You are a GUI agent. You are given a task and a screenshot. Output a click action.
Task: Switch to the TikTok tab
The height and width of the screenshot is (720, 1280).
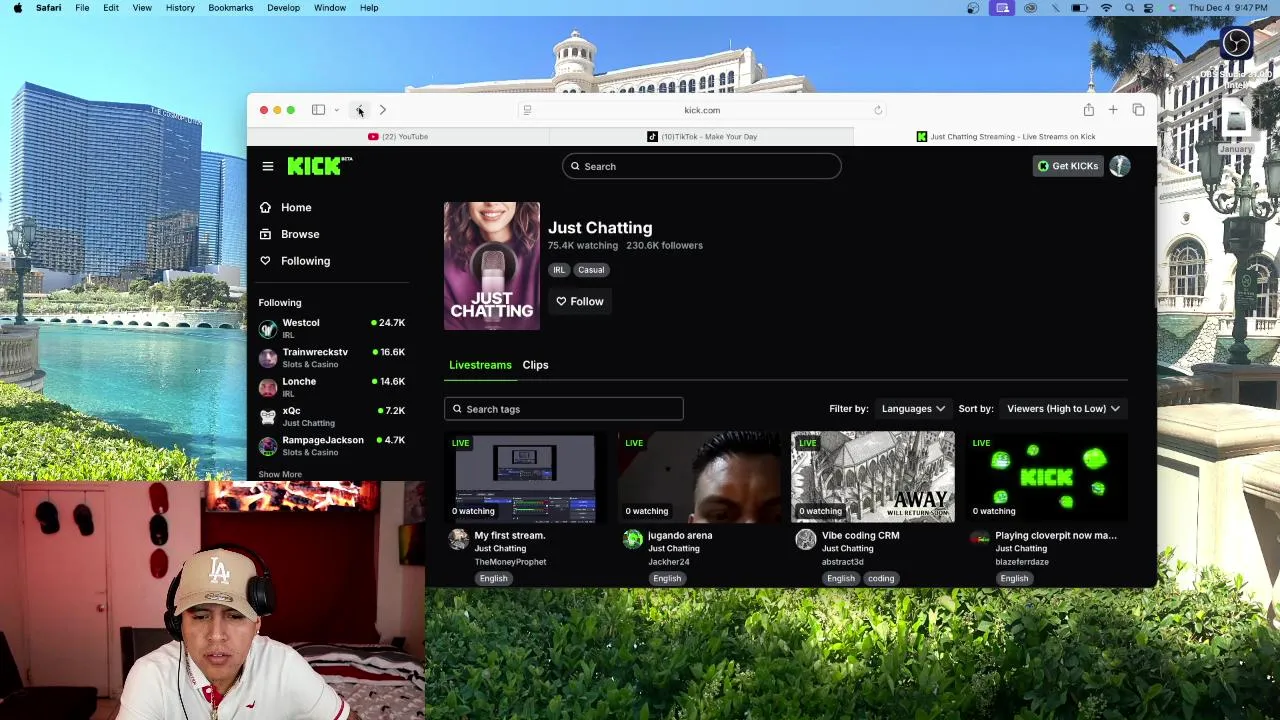[701, 136]
